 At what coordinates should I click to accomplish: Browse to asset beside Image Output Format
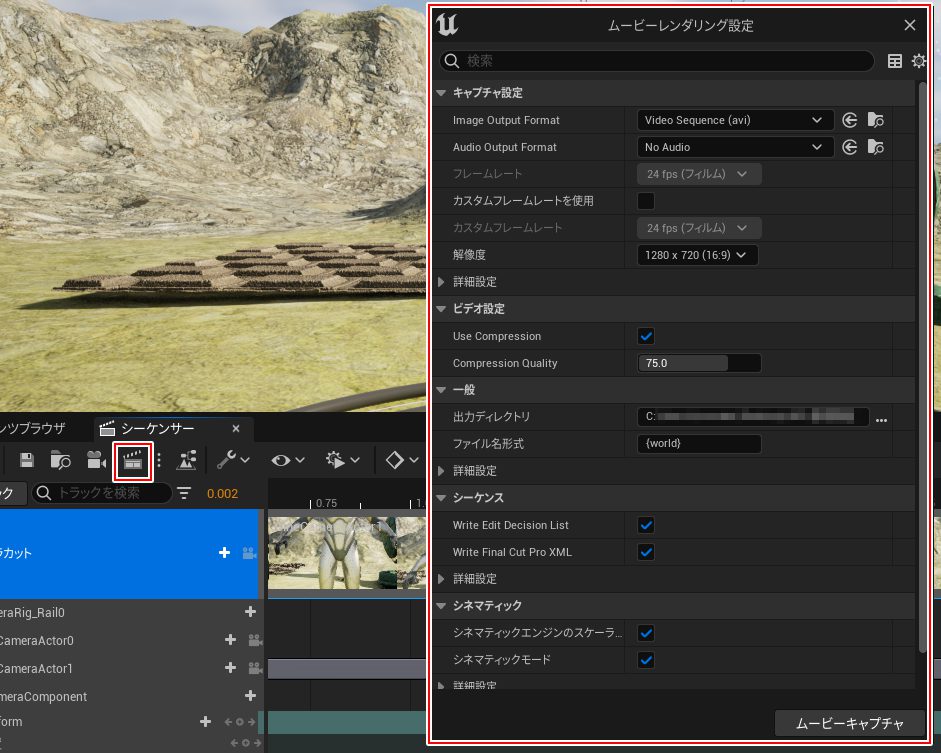click(876, 120)
